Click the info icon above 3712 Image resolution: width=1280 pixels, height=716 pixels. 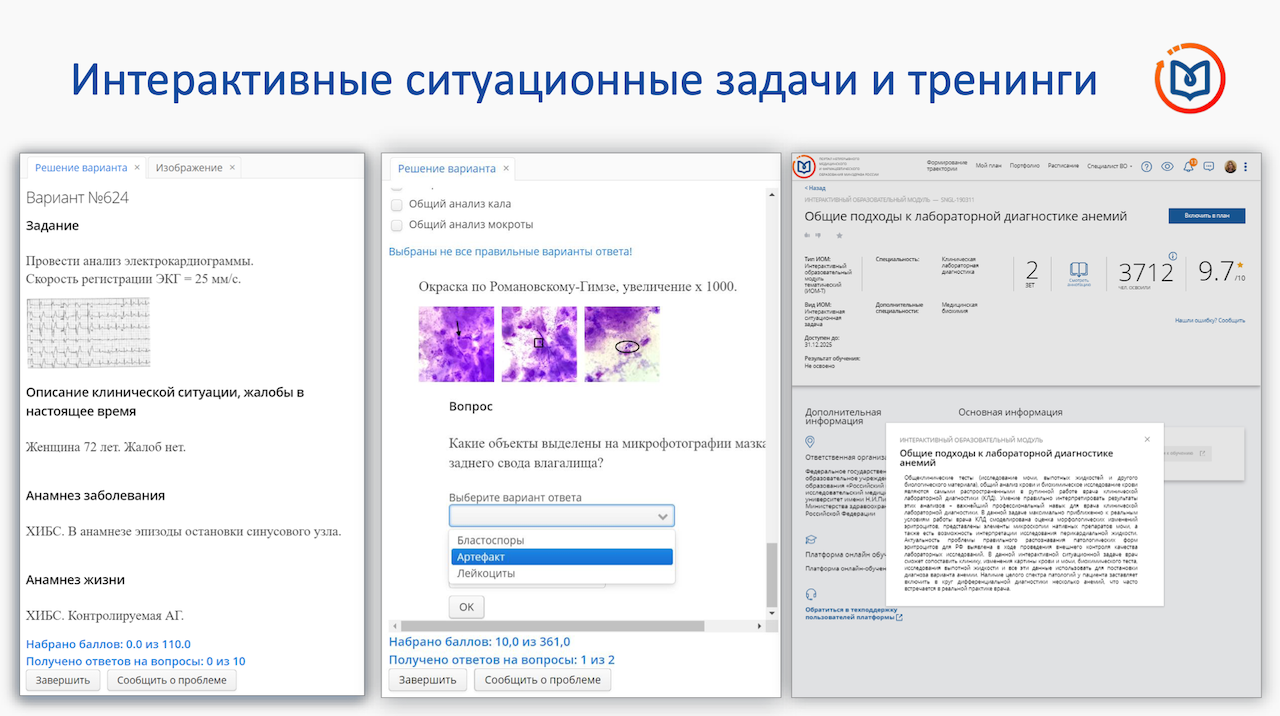[x=1173, y=256]
